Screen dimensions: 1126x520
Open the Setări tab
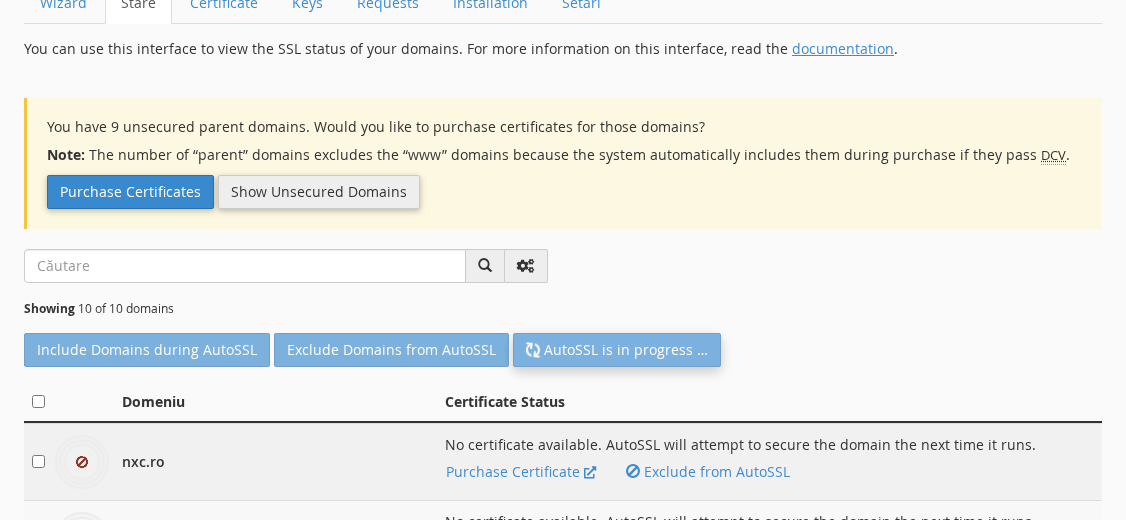tap(581, 4)
